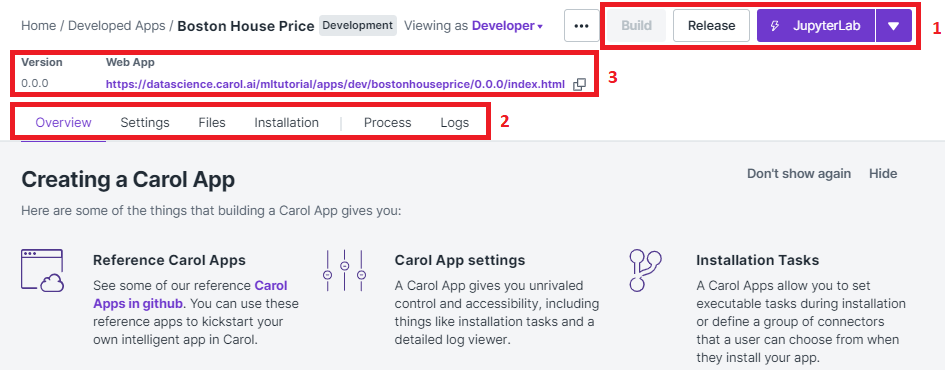Image resolution: width=945 pixels, height=370 pixels.
Task: Click the Carol App settings sliders icon
Action: [345, 271]
